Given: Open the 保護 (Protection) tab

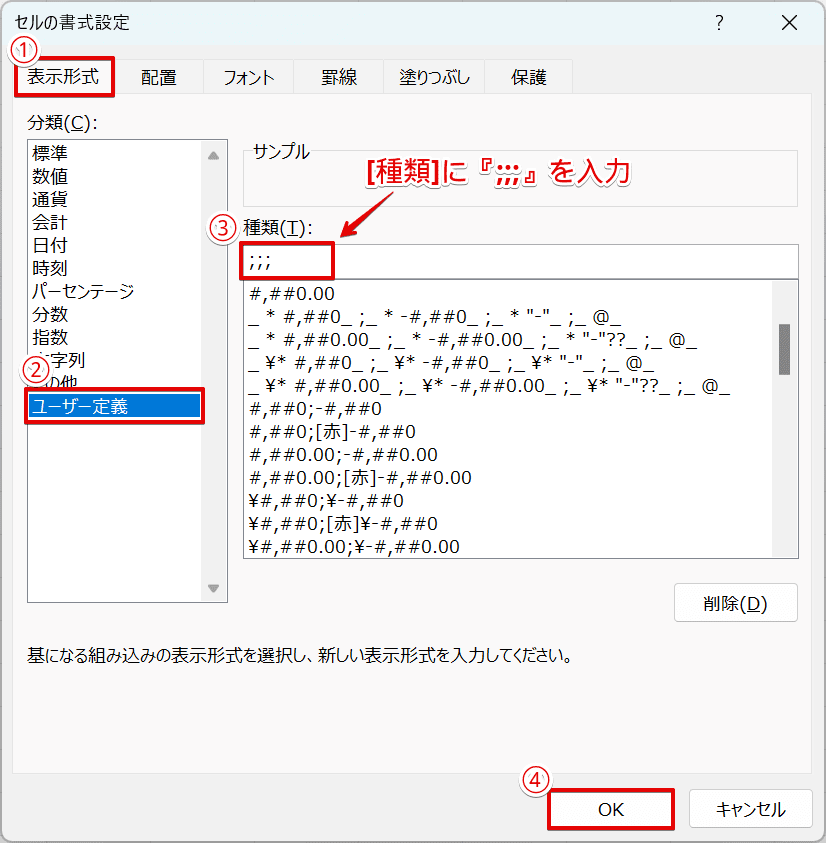Looking at the screenshot, I should click(528, 76).
